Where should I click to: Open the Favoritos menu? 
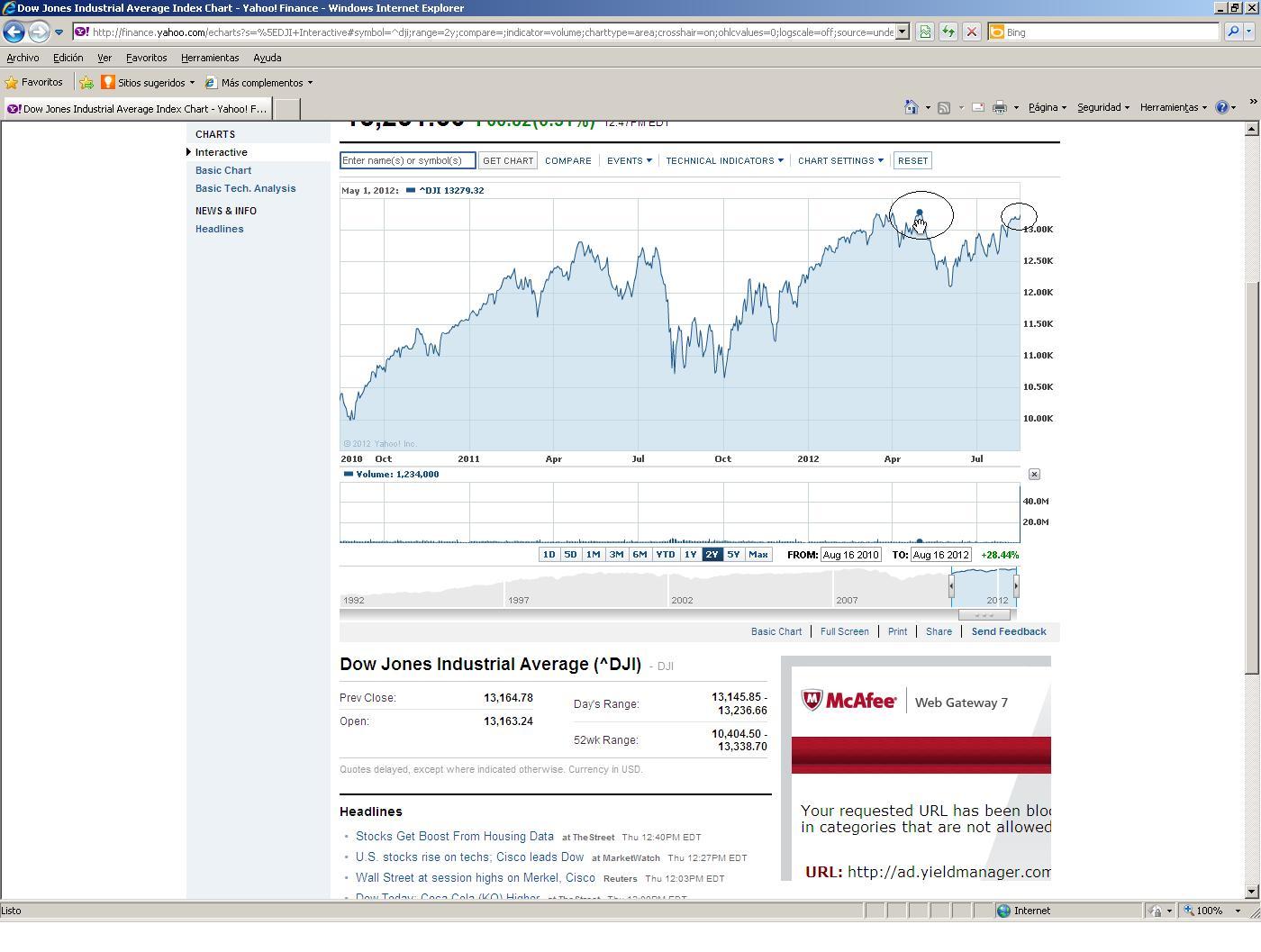[x=146, y=58]
